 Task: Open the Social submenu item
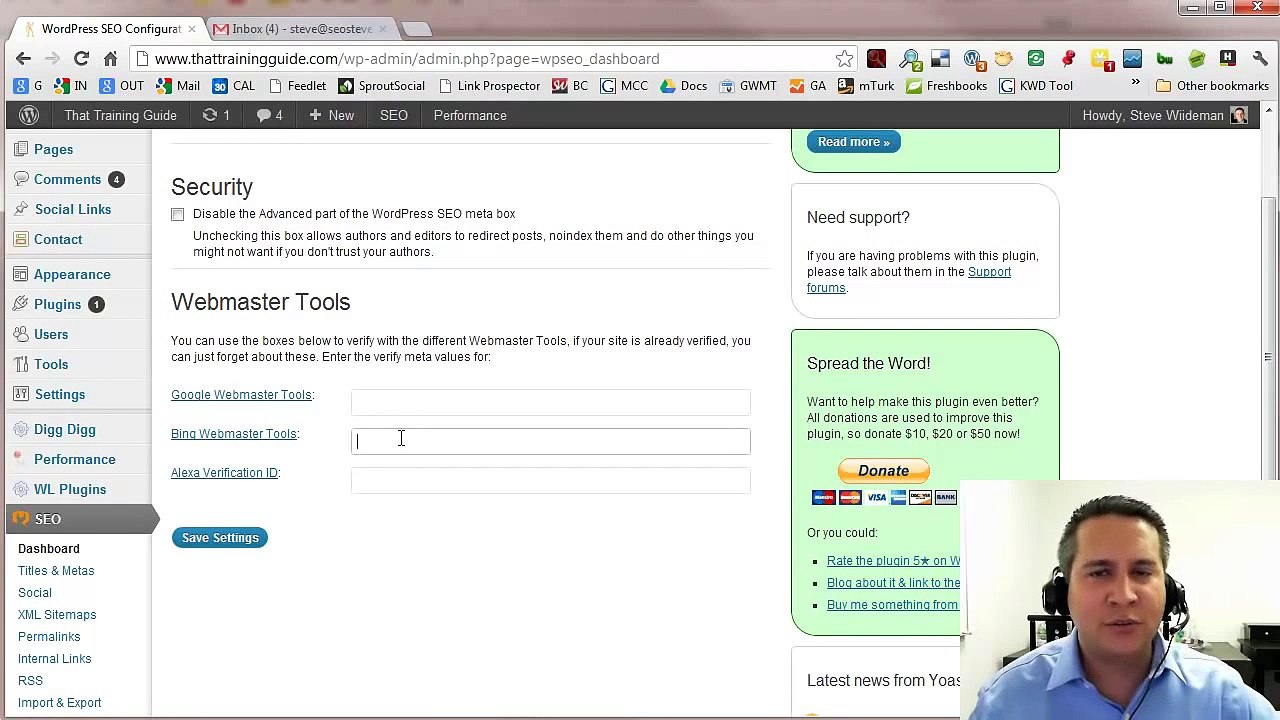point(35,593)
